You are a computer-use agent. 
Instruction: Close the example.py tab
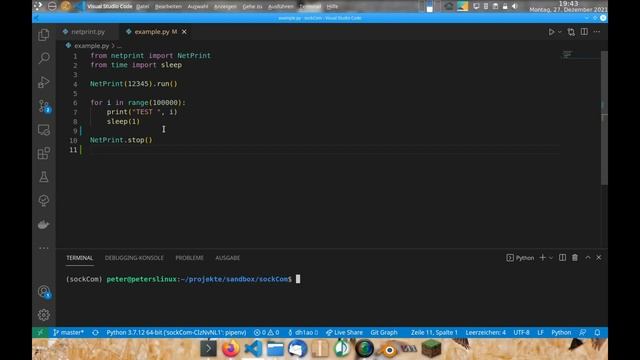pos(184,31)
